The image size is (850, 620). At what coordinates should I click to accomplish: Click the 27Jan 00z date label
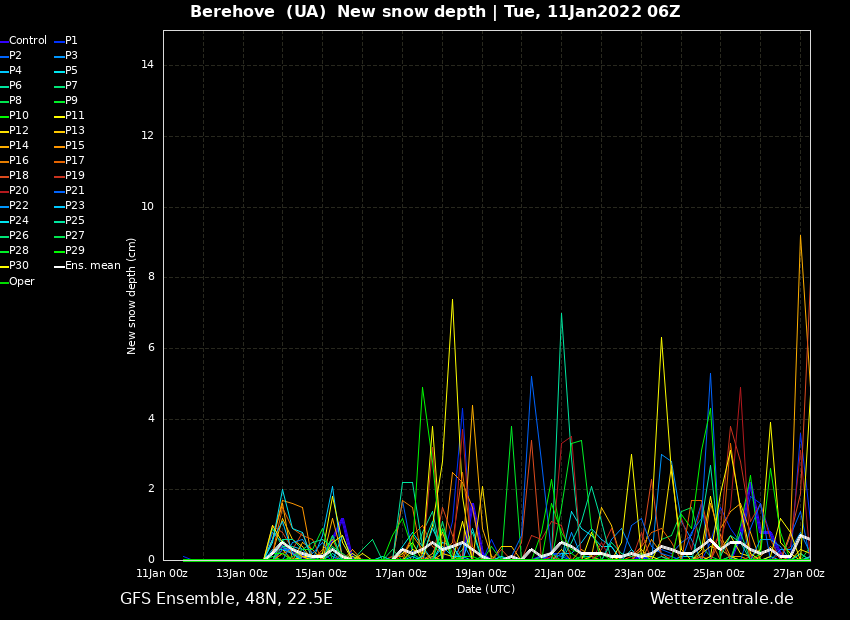coord(798,574)
